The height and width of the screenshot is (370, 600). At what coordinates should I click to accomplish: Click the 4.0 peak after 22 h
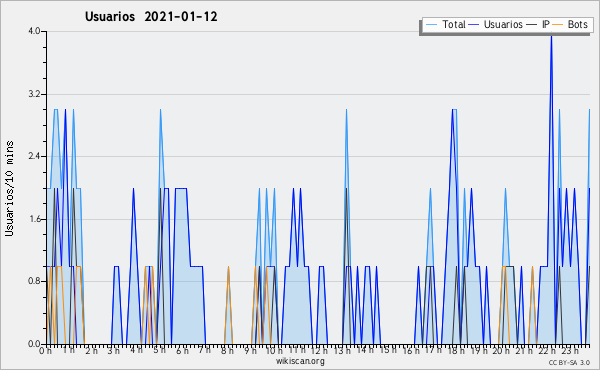click(x=551, y=36)
